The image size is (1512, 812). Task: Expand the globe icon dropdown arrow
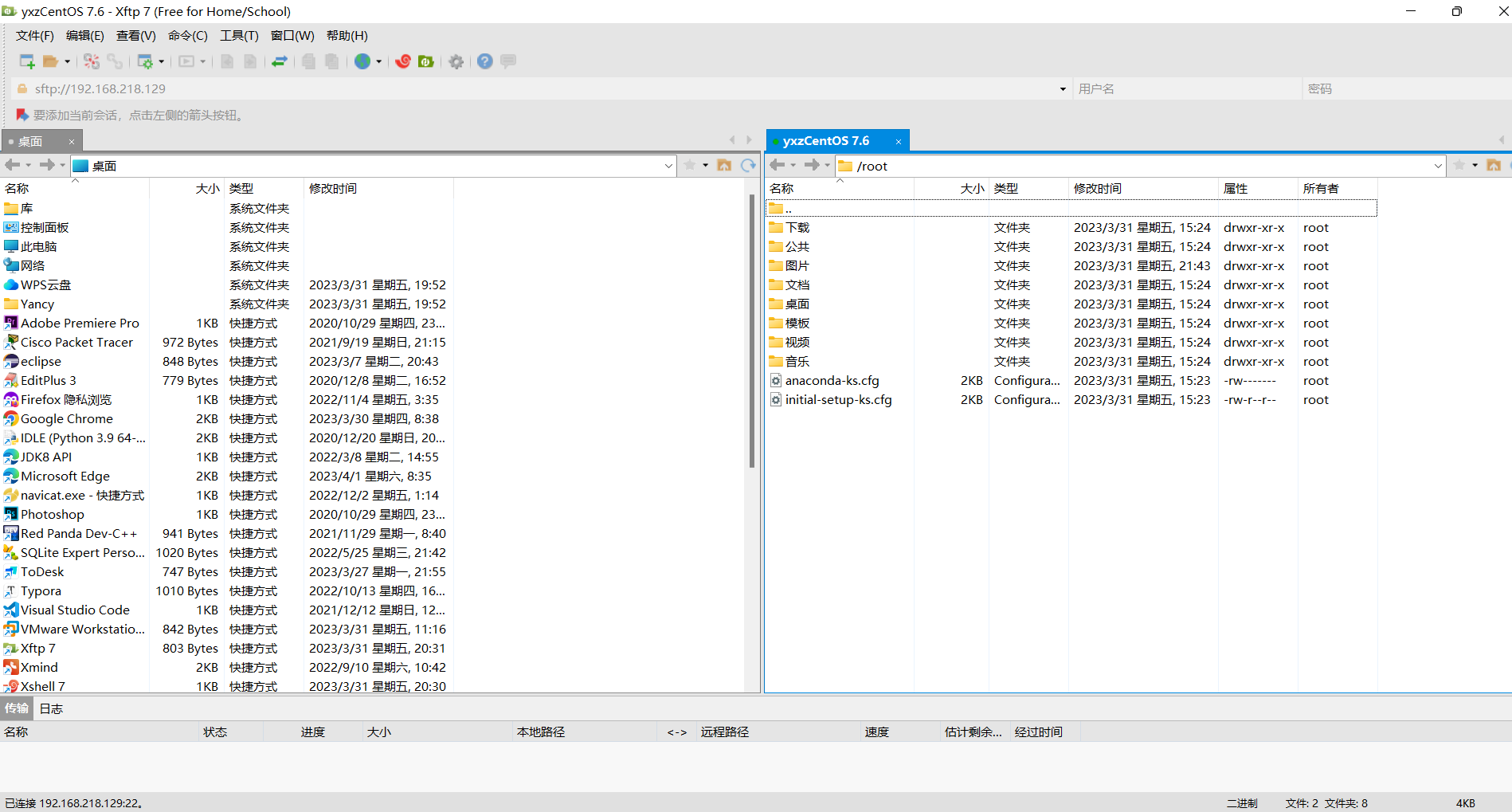click(x=379, y=61)
